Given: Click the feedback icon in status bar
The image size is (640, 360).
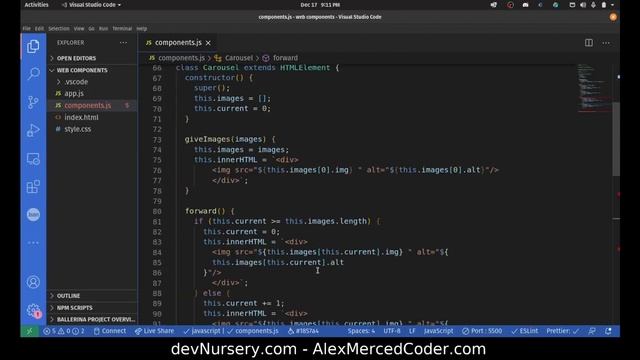Looking at the screenshot, I should tap(592, 331).
